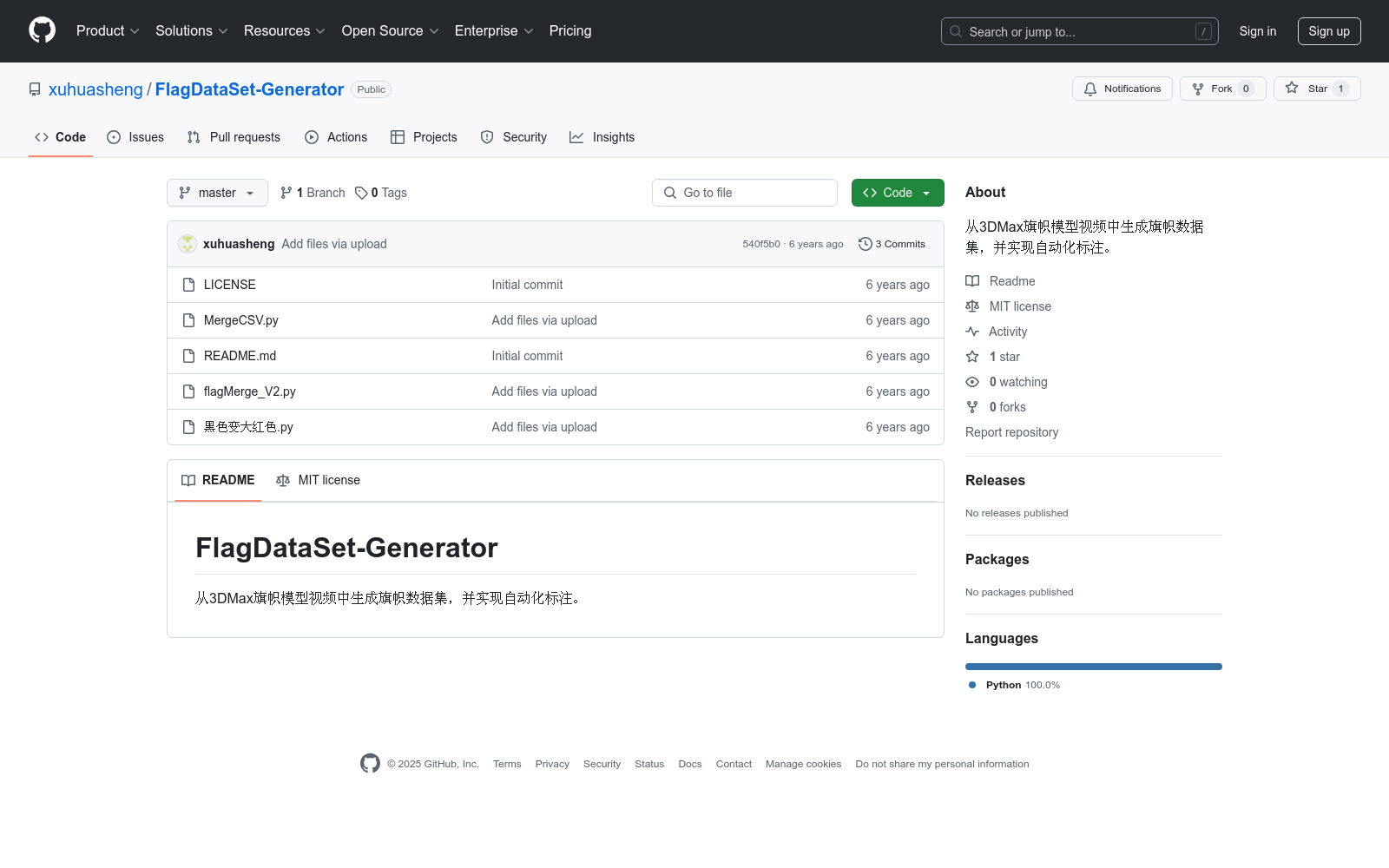Image resolution: width=1389 pixels, height=868 pixels.
Task: Click the Python language bar
Action: (x=1094, y=667)
